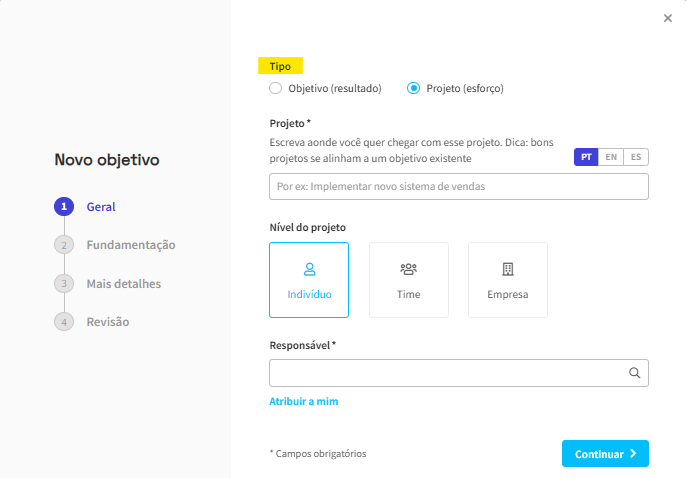Open Mais detalhes step
The height and width of the screenshot is (478, 686).
(x=124, y=283)
